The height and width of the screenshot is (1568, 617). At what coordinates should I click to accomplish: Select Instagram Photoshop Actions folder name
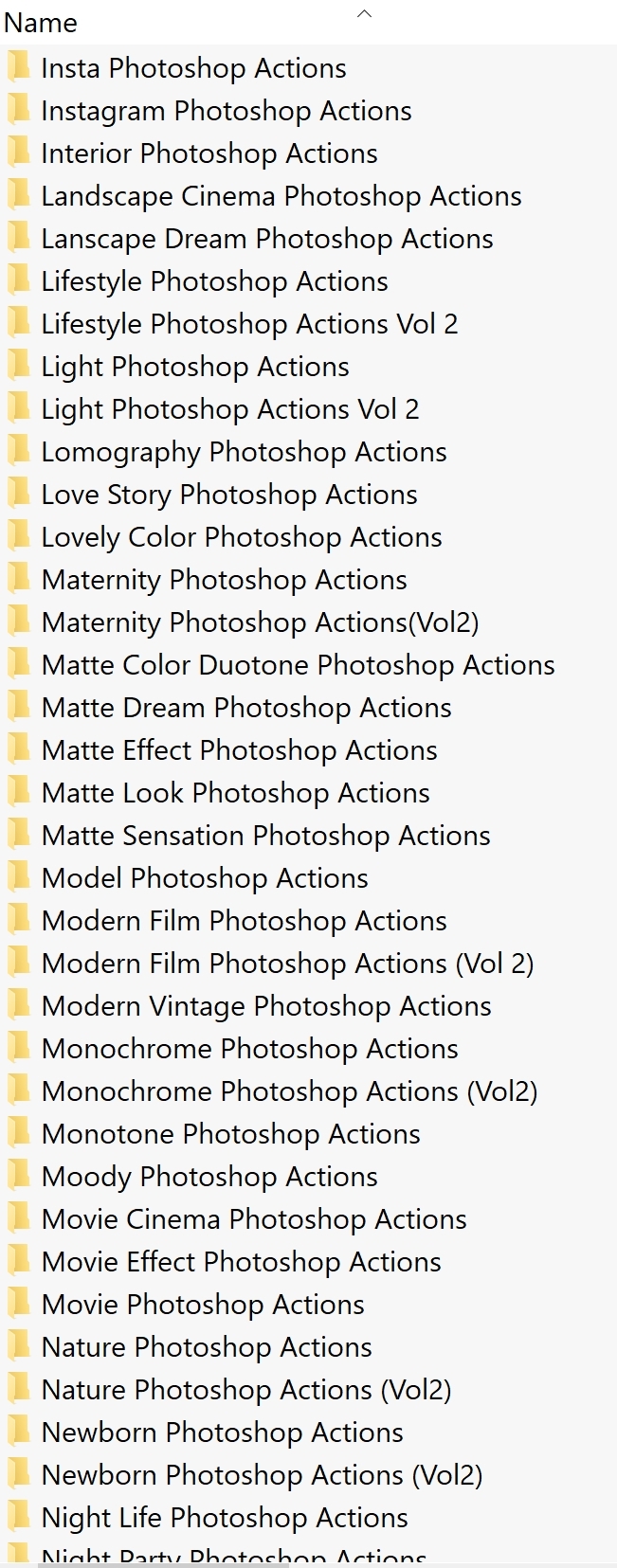226,111
